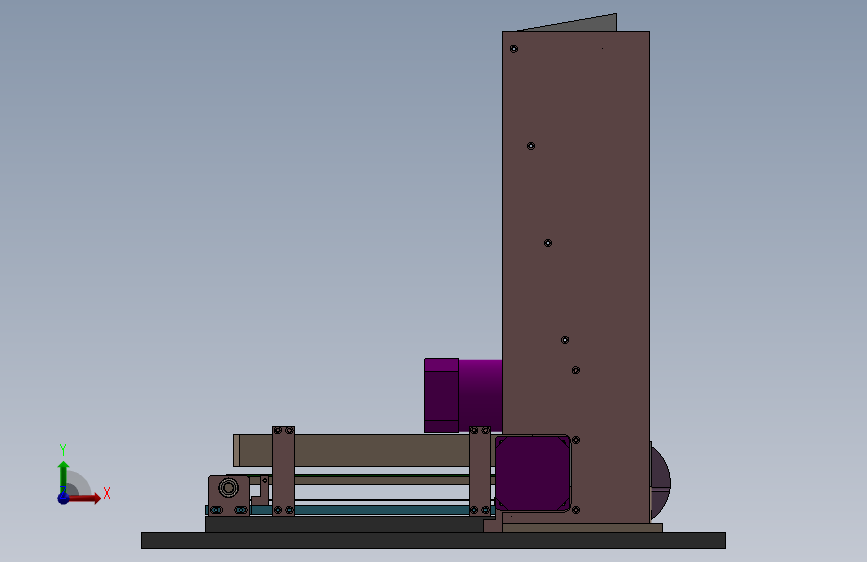This screenshot has width=867, height=562.
Task: Select the purple square flange block
Action: click(x=532, y=473)
